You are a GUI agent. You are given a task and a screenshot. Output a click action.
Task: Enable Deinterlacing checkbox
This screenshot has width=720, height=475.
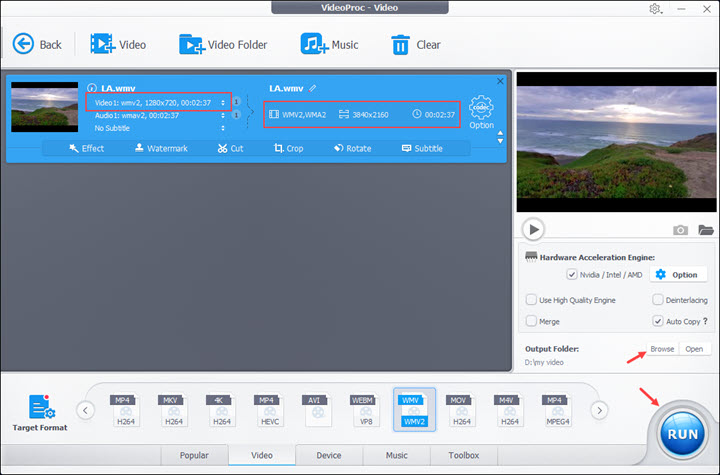pos(658,300)
